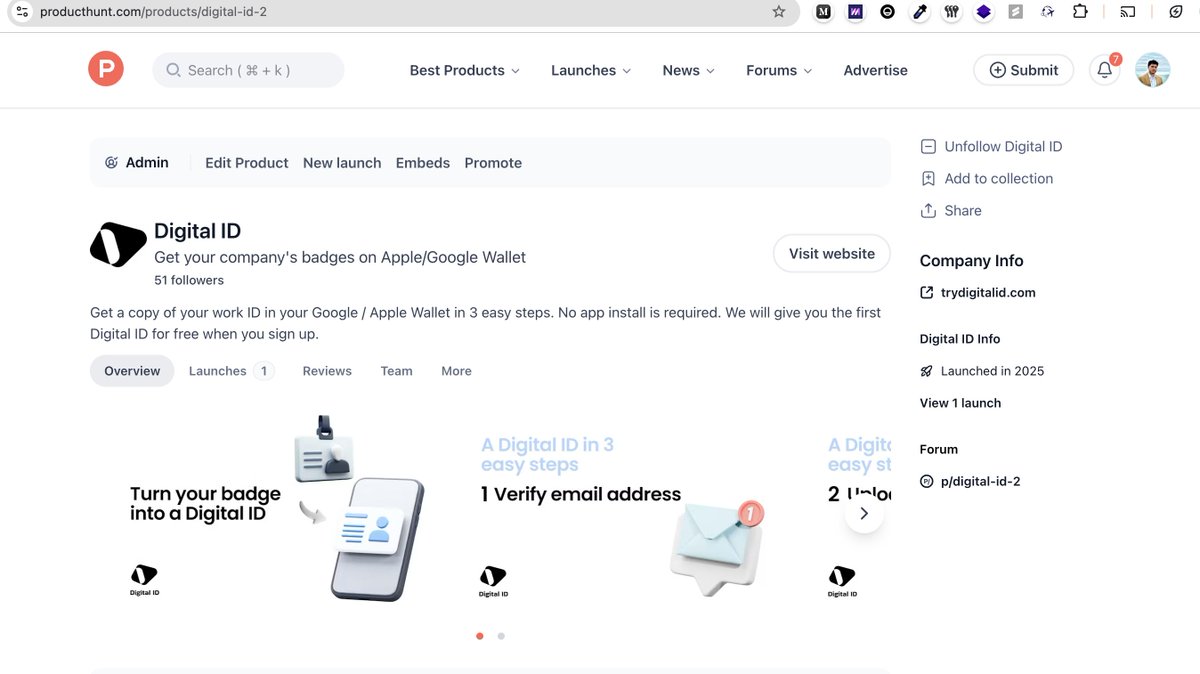Click the Medium extension icon
1200x674 pixels.
[x=823, y=12]
